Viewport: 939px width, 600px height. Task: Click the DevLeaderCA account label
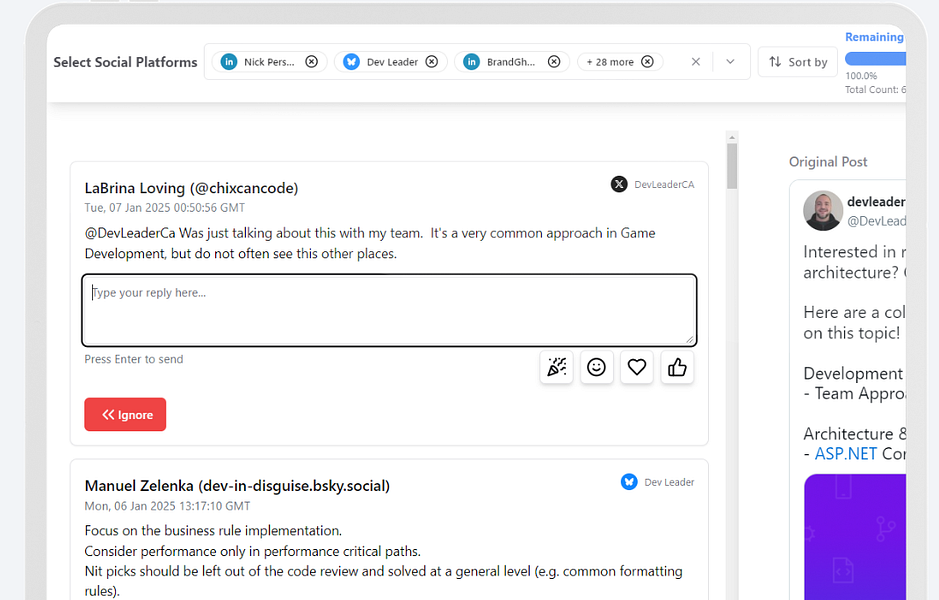(664, 184)
